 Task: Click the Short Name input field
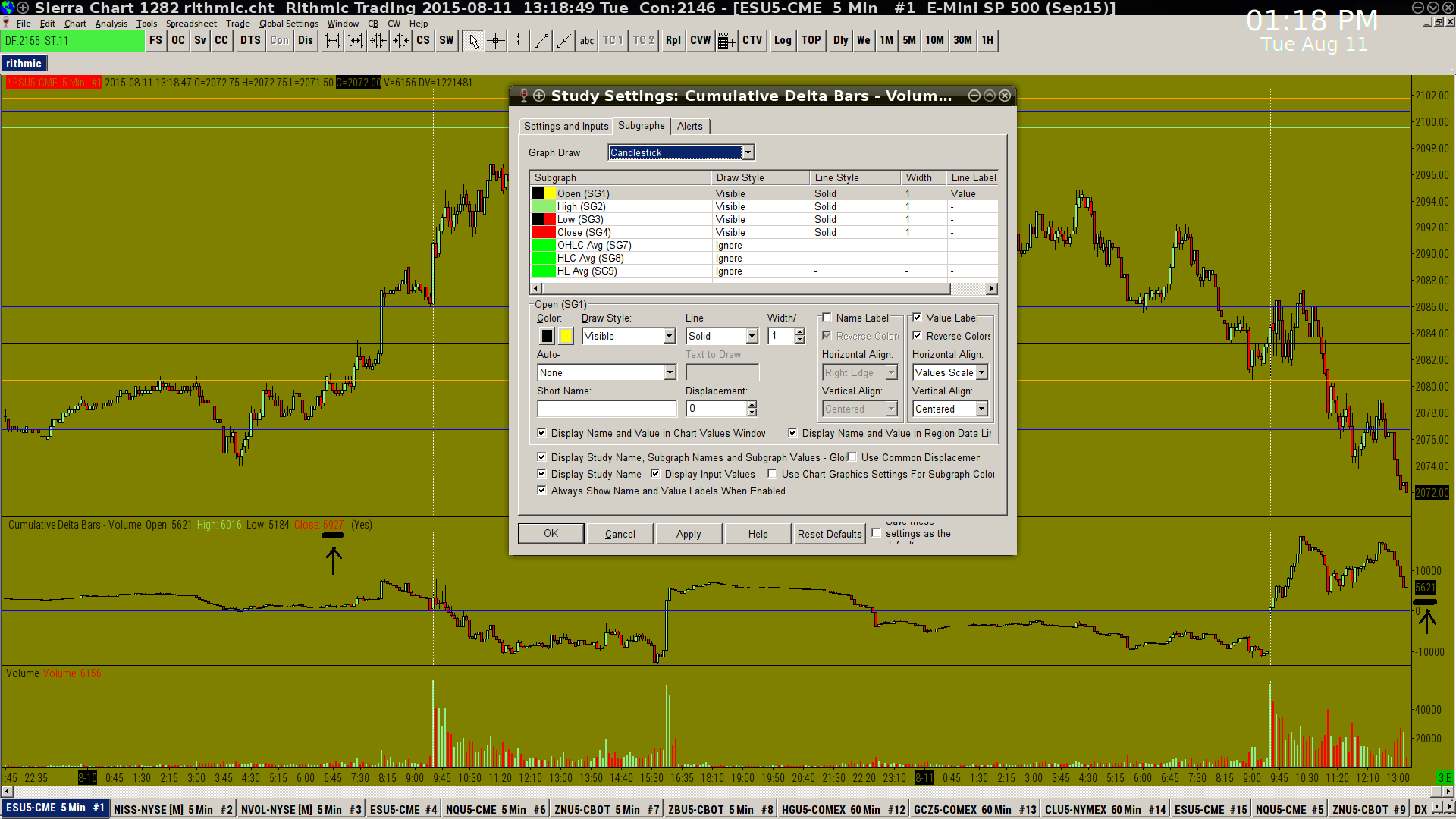[x=607, y=409]
